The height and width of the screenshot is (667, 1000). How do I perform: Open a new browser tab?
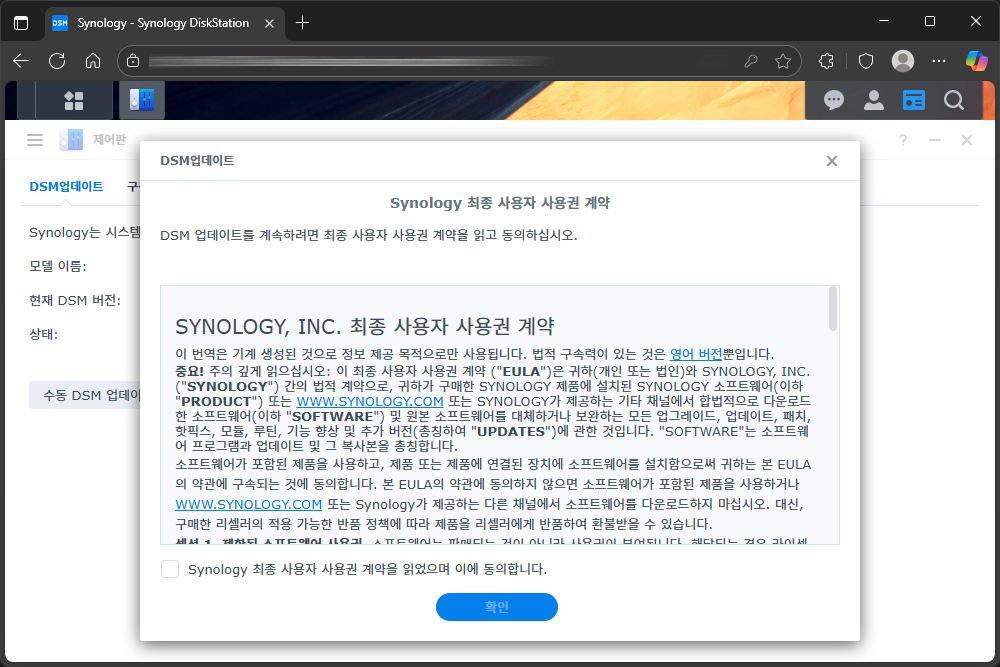[302, 23]
